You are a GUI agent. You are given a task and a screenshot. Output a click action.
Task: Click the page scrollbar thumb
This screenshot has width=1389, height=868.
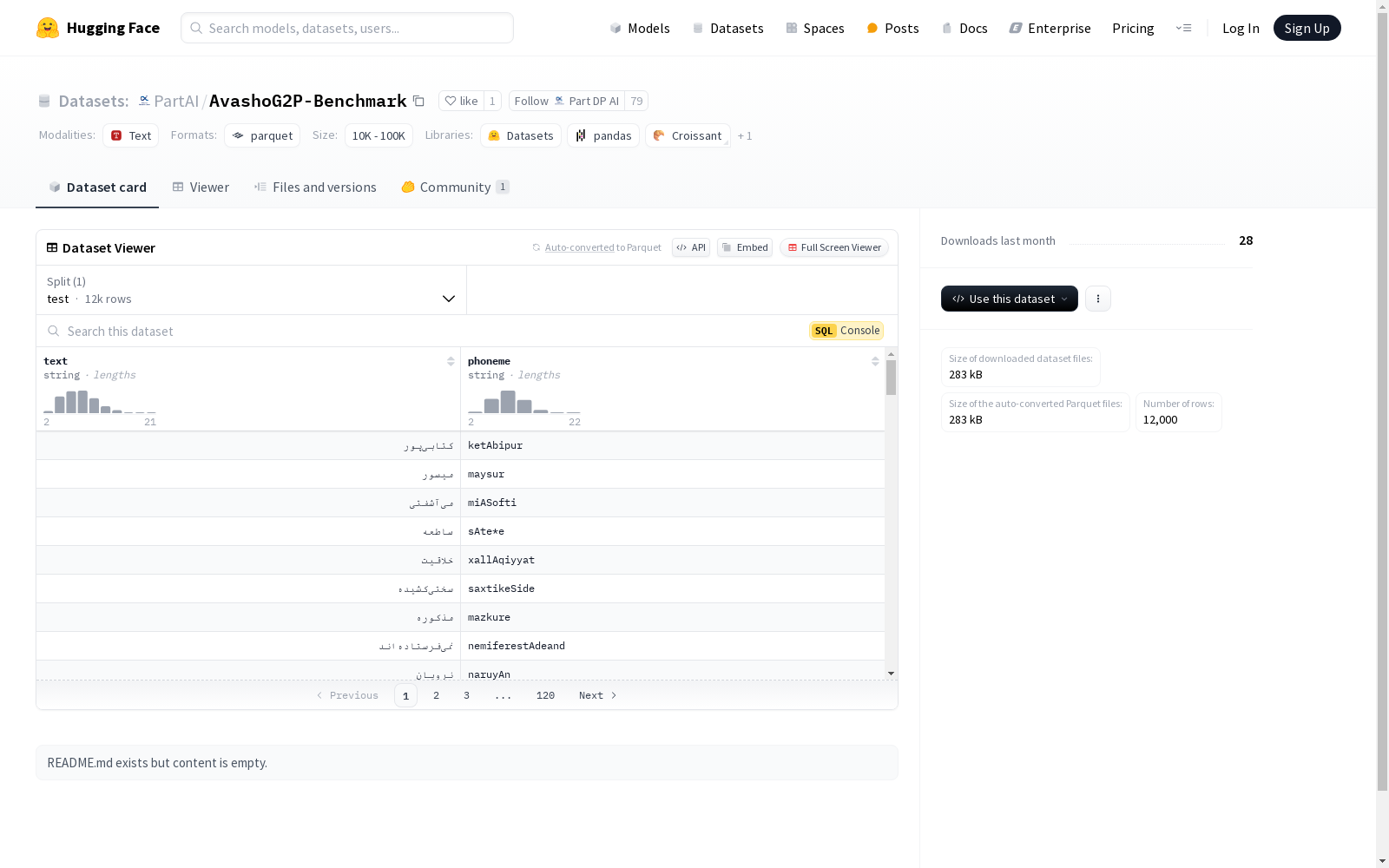coord(1382,401)
